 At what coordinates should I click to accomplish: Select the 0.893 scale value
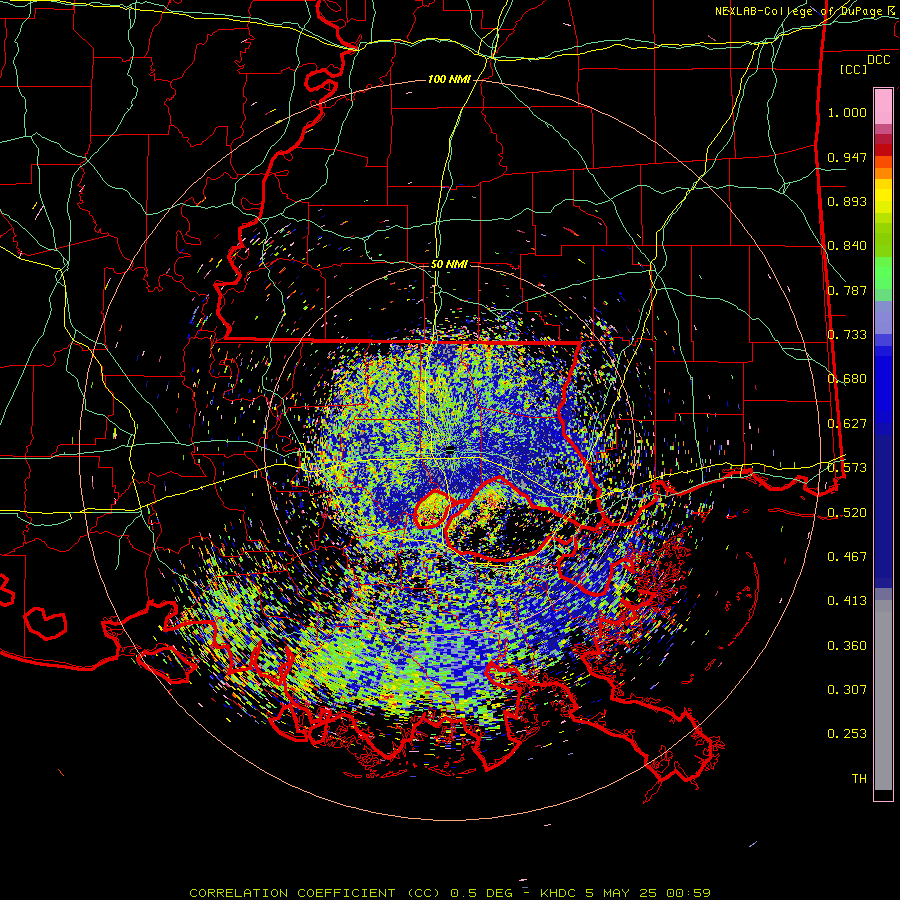coord(847,201)
